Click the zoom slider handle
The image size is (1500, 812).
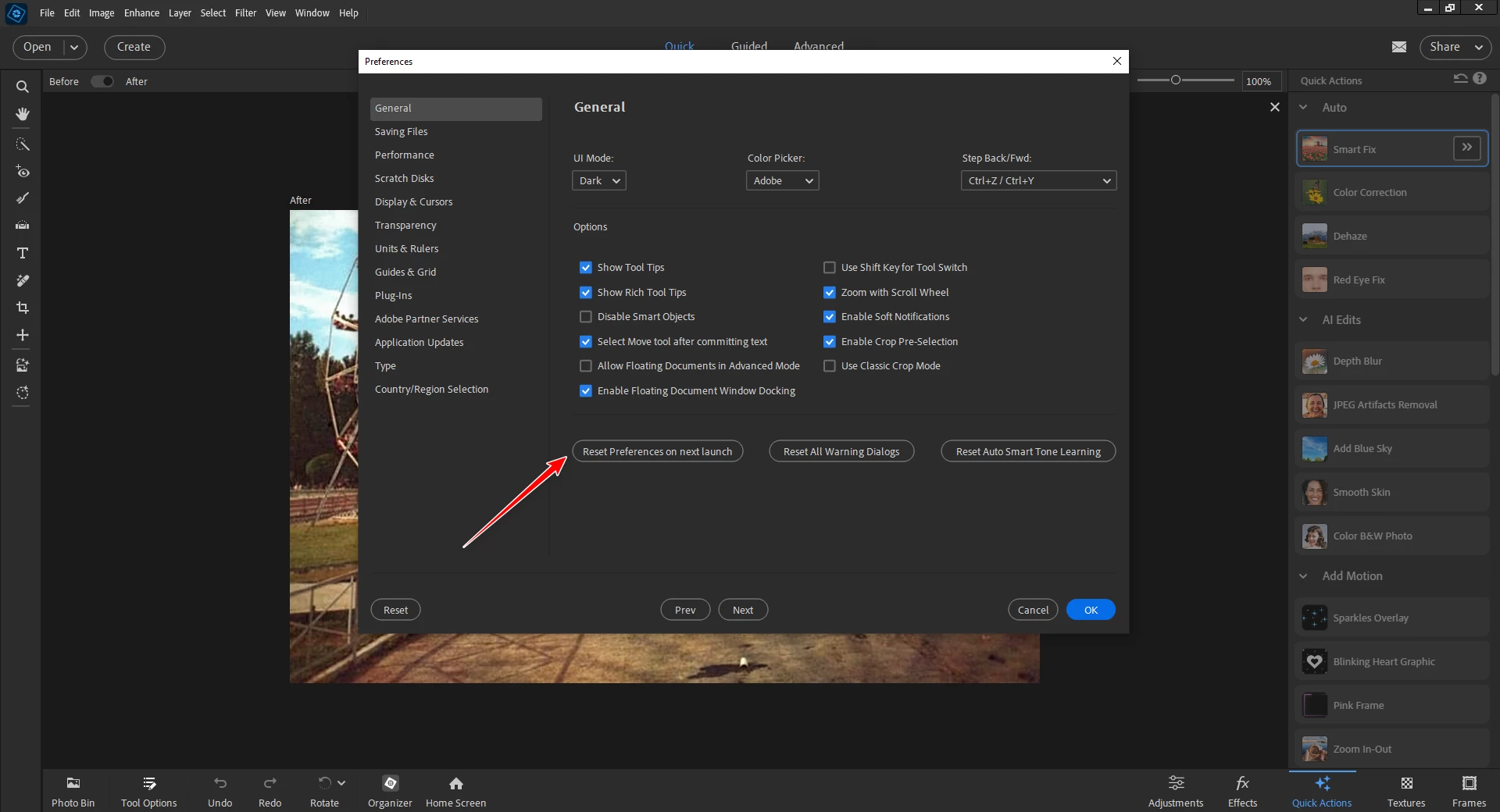[1175, 80]
